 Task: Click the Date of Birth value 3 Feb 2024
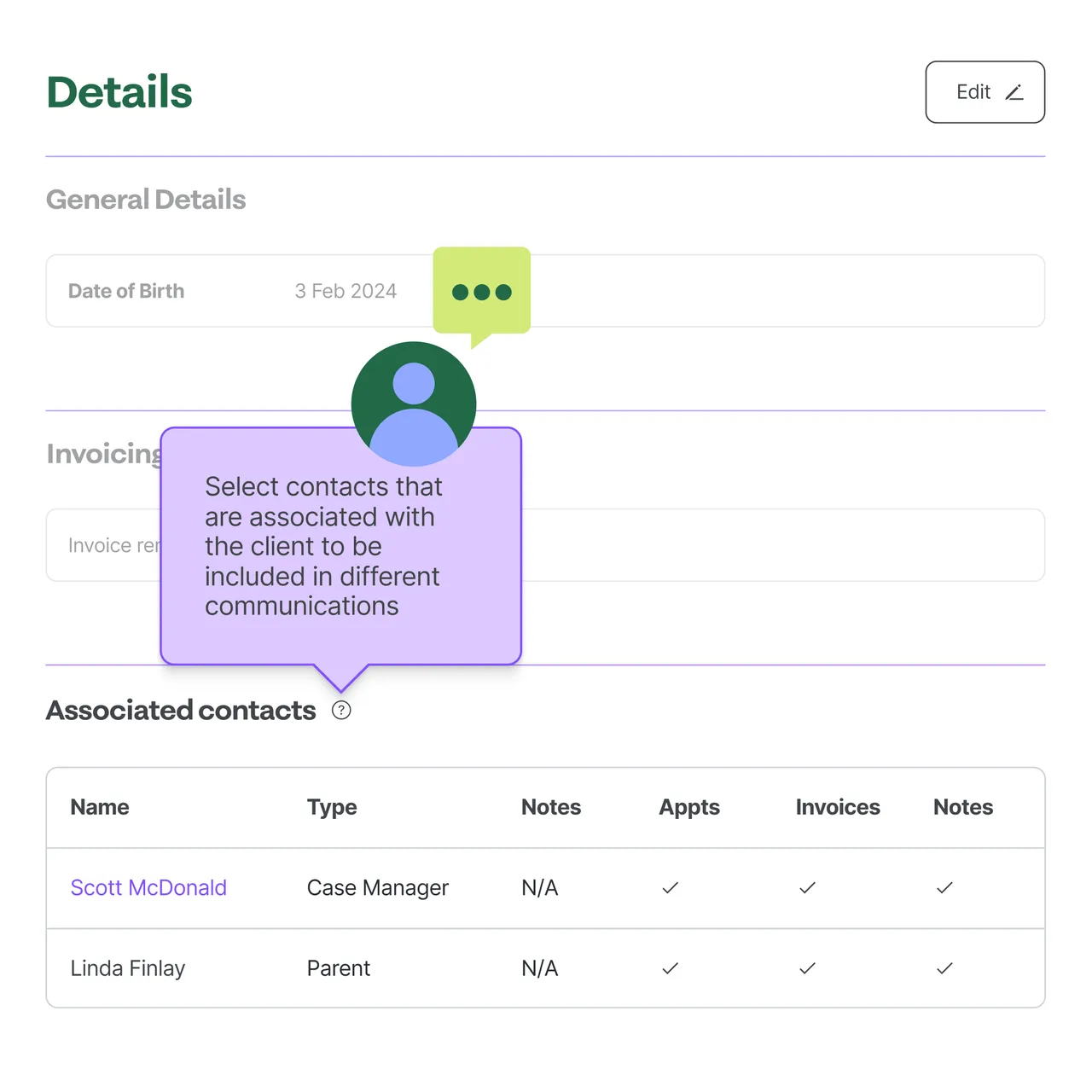pos(346,291)
